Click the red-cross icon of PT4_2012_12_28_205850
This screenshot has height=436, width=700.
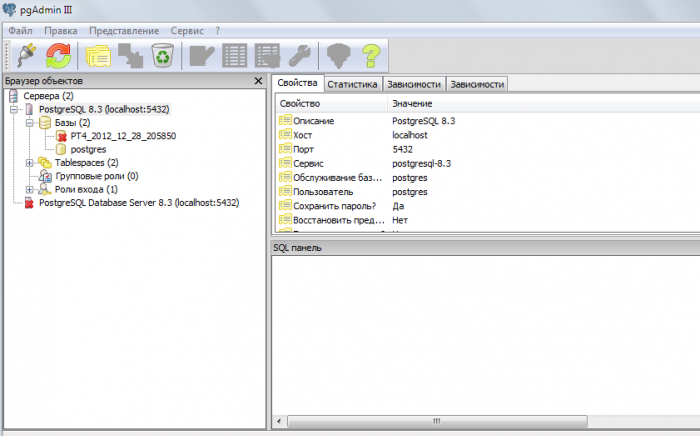(62, 136)
